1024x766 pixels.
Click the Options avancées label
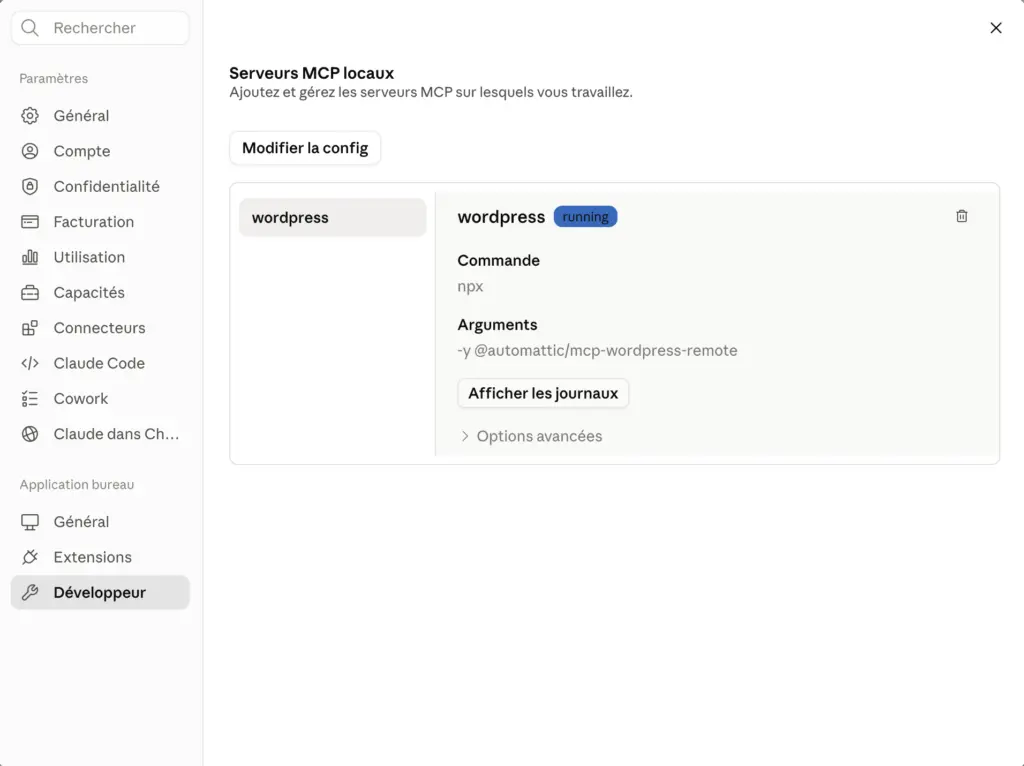(539, 436)
